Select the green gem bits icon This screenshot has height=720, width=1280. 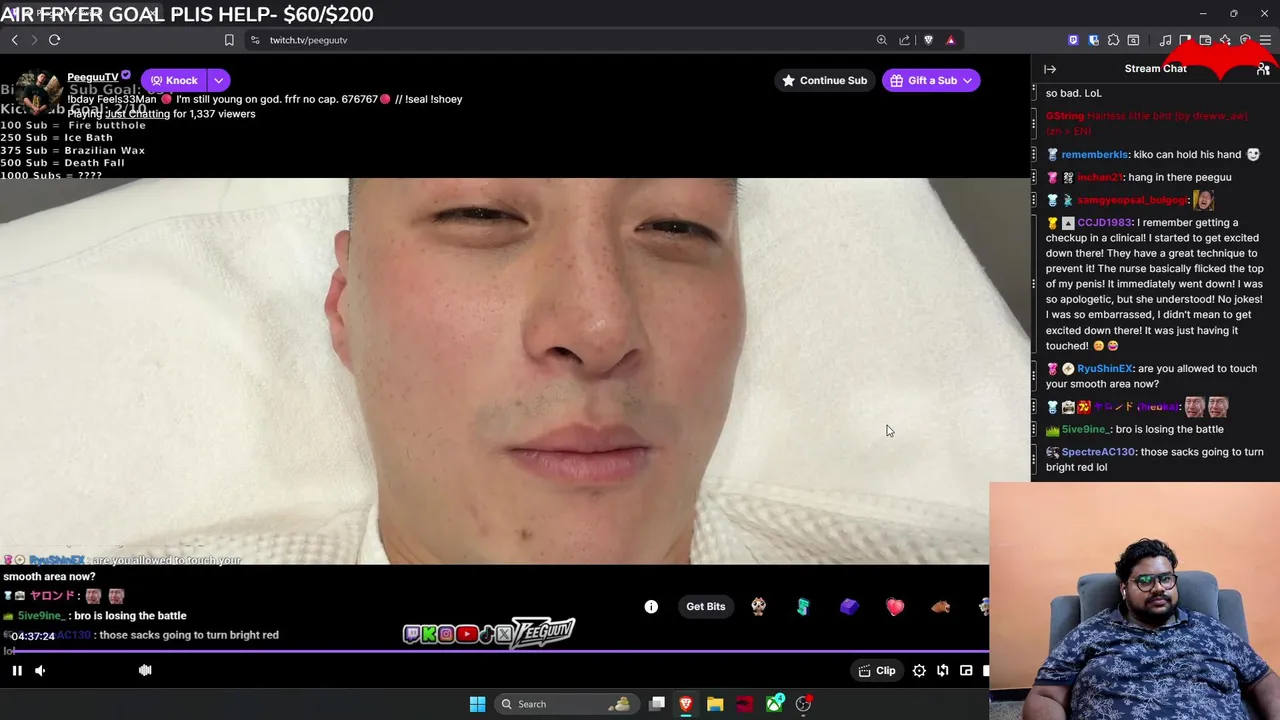[x=803, y=606]
